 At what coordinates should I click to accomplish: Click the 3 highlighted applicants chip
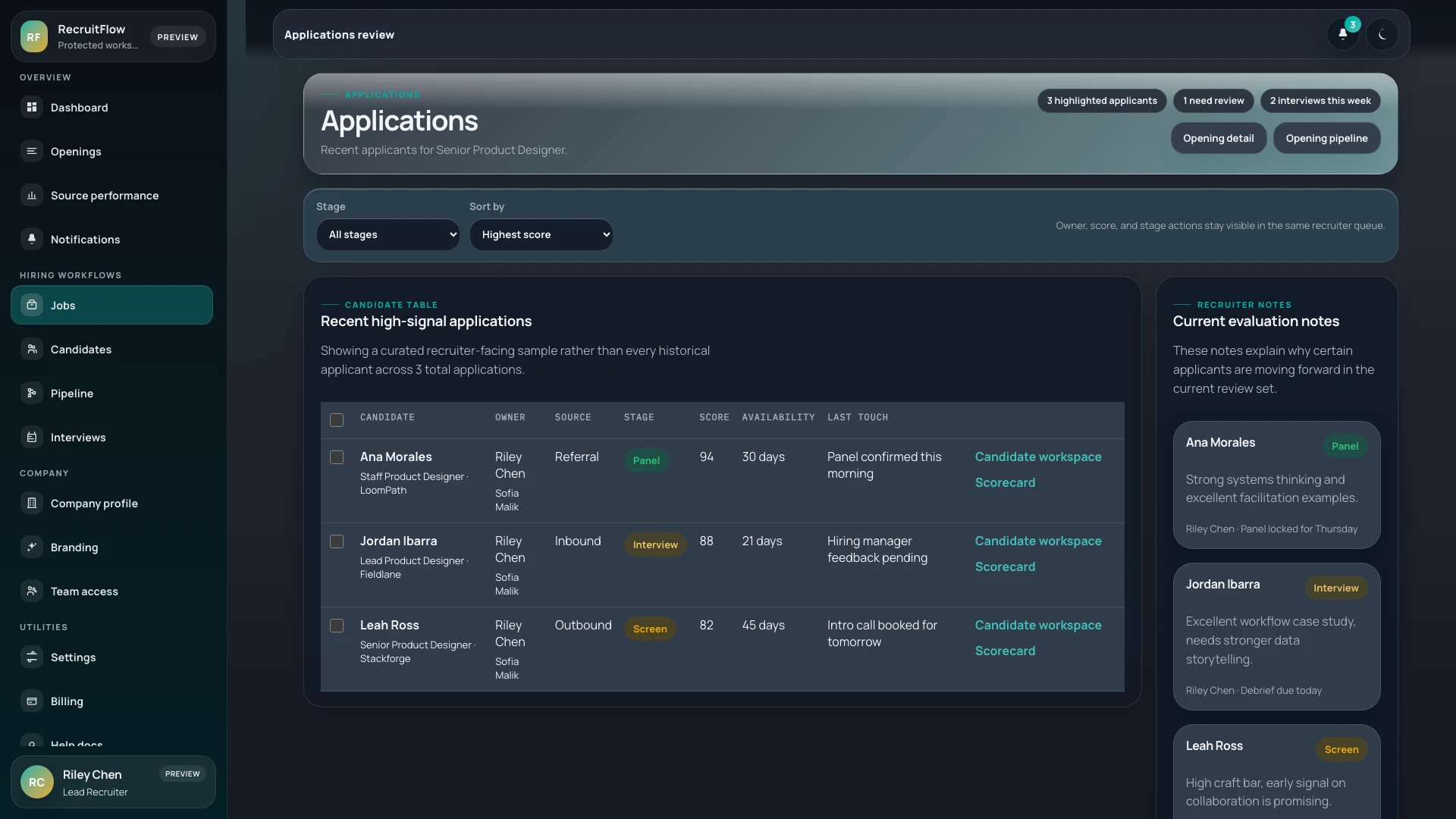(1102, 100)
